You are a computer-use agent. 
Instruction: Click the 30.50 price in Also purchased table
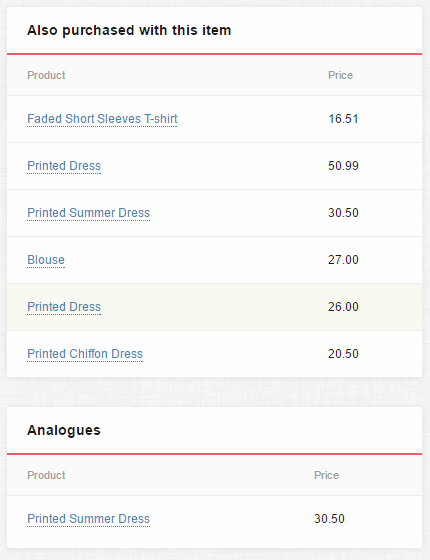pos(343,213)
